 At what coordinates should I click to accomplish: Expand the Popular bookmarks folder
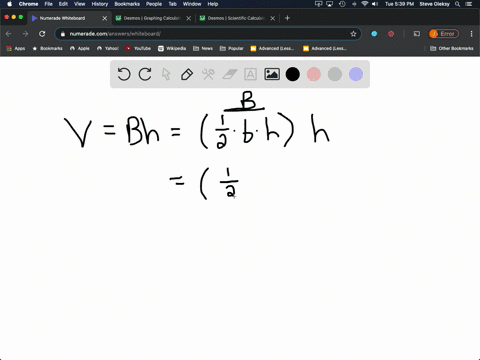pyautogui.click(x=232, y=48)
